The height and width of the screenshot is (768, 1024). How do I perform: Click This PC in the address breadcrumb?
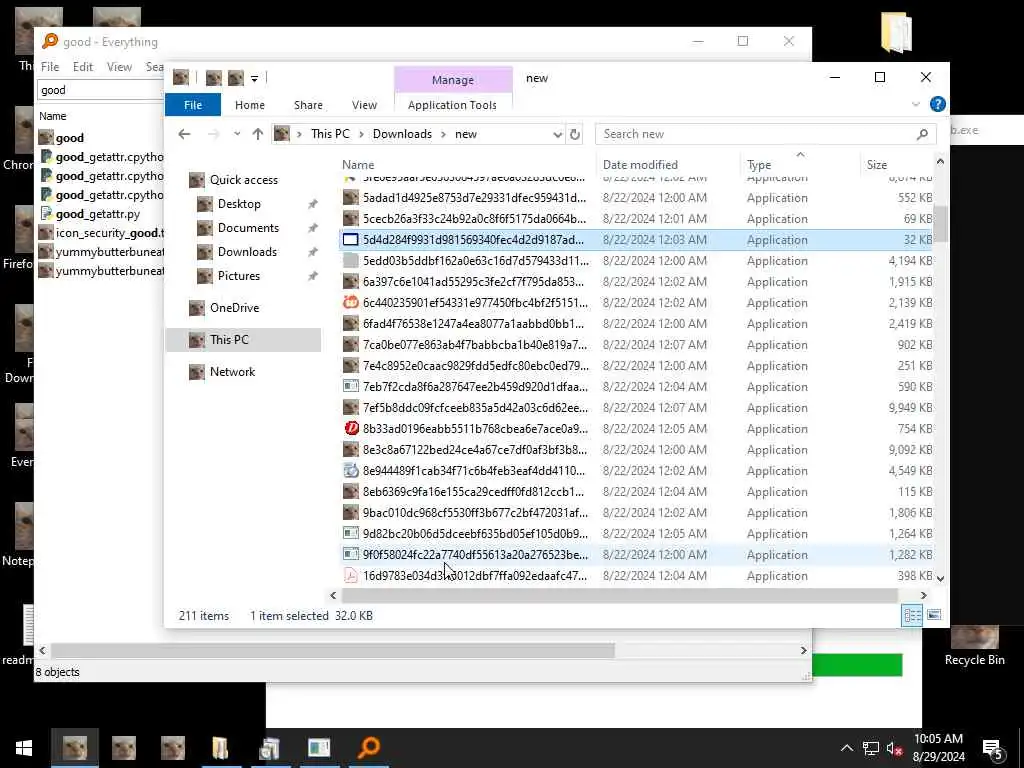click(x=330, y=134)
